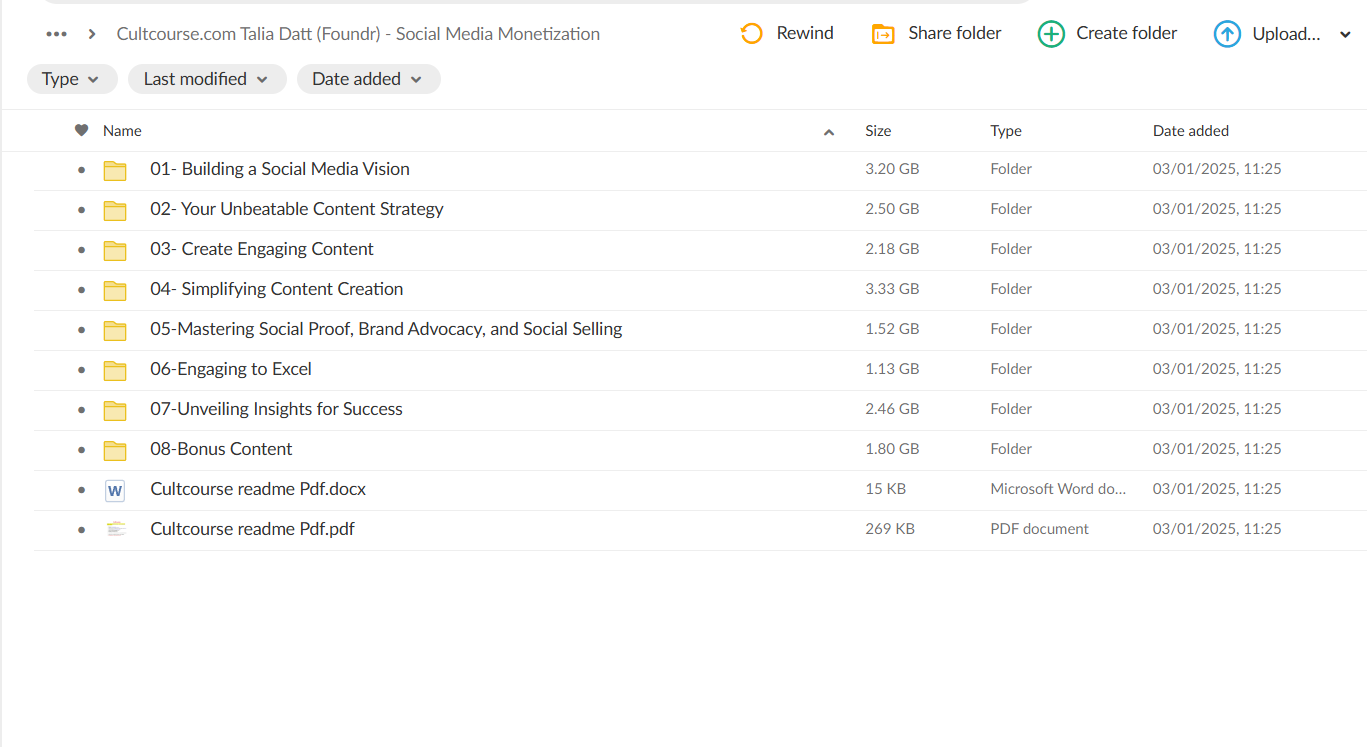Screen dimensions: 1367x747
Task: Click Folder type cell of 02- Your Unbeatable row
Action: click(1011, 209)
